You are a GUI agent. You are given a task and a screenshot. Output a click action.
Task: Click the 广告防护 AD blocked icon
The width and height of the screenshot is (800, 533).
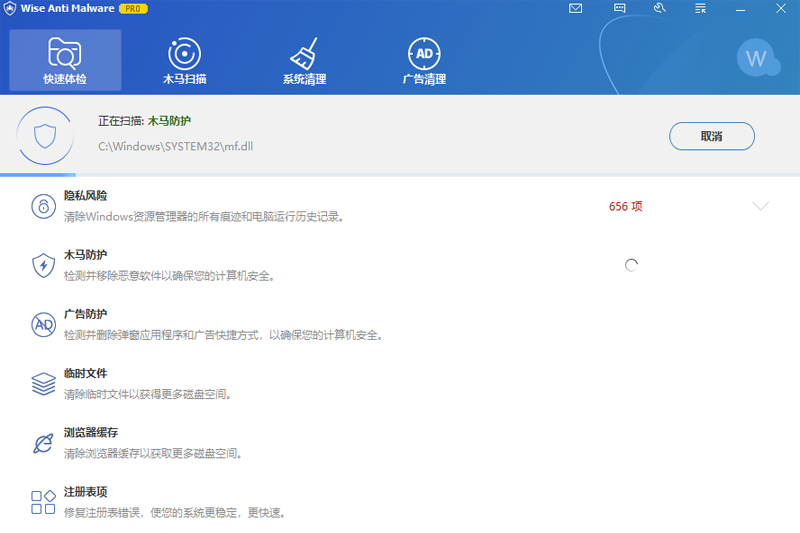pos(43,325)
